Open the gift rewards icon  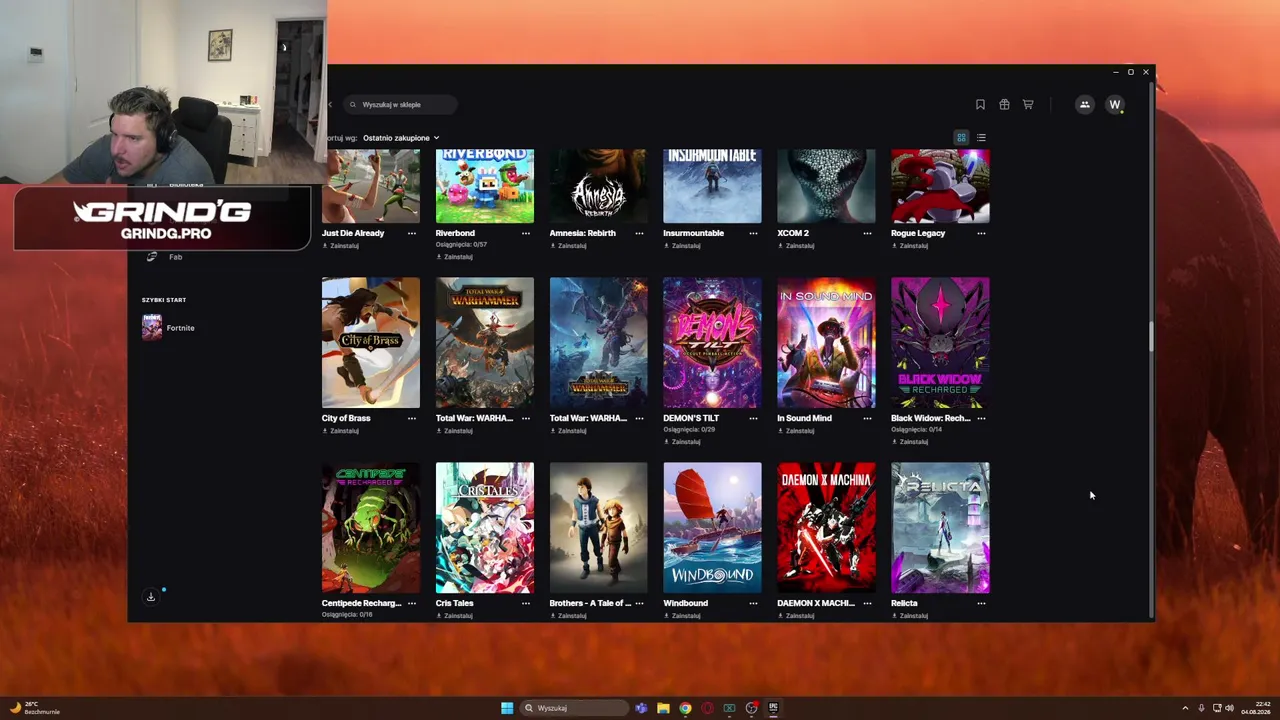pos(1004,104)
